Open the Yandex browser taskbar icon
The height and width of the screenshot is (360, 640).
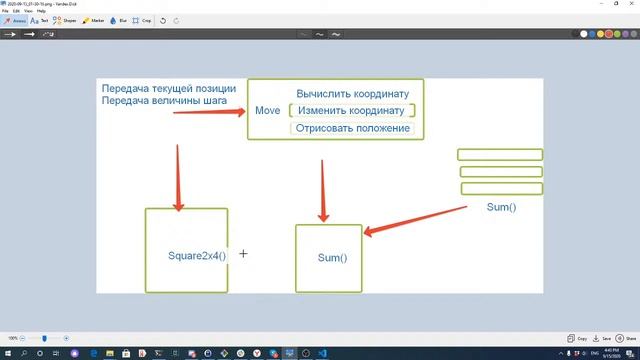coord(257,353)
